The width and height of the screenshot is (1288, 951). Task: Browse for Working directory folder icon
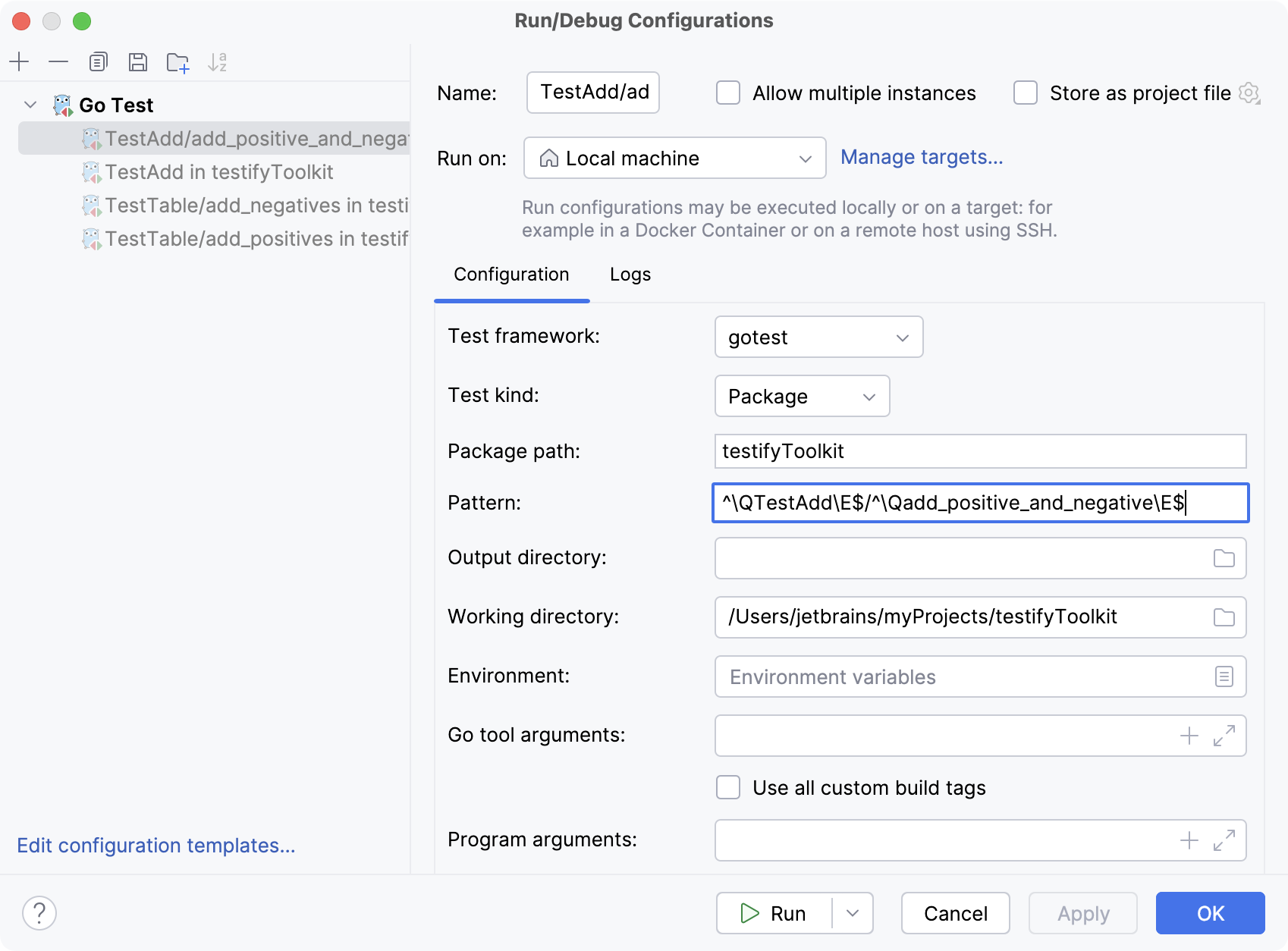[1224, 617]
